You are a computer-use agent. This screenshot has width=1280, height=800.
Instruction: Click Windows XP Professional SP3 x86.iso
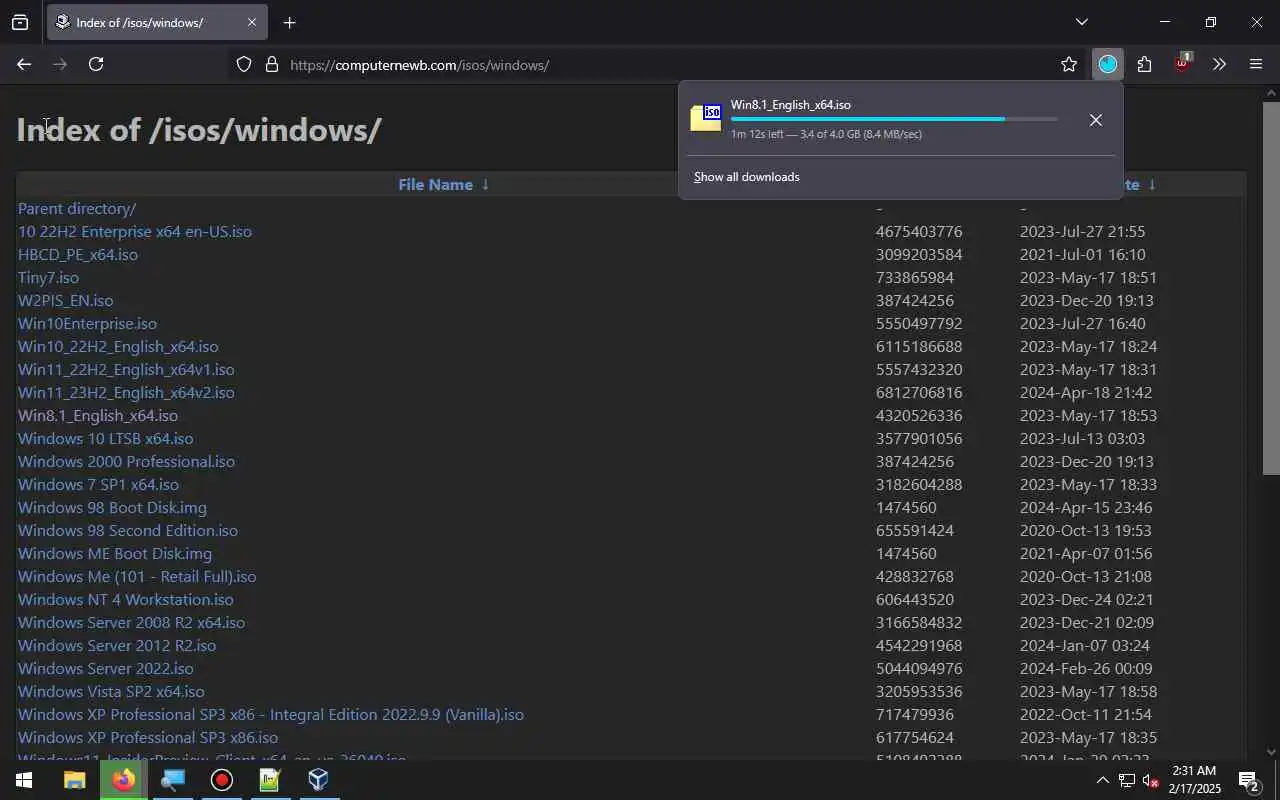[x=148, y=737]
